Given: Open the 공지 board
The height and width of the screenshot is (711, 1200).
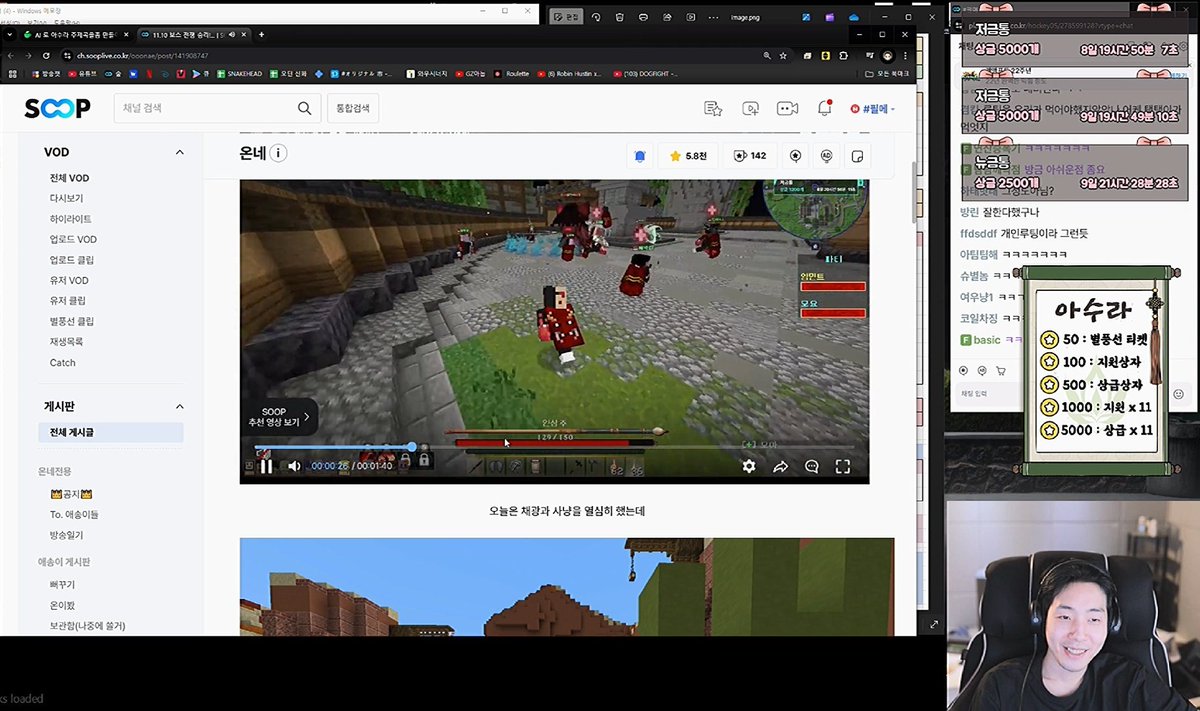Looking at the screenshot, I should pyautogui.click(x=71, y=494).
